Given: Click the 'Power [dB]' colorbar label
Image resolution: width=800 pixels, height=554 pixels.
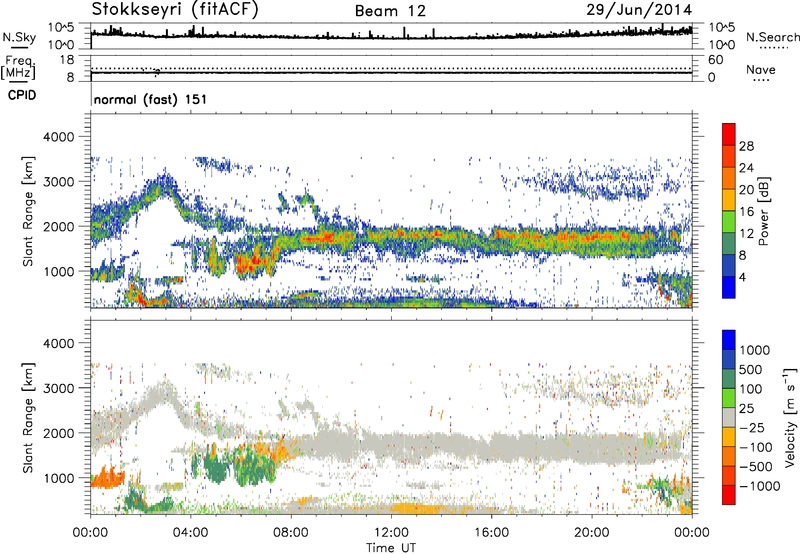Looking at the screenshot, I should pyautogui.click(x=764, y=211).
